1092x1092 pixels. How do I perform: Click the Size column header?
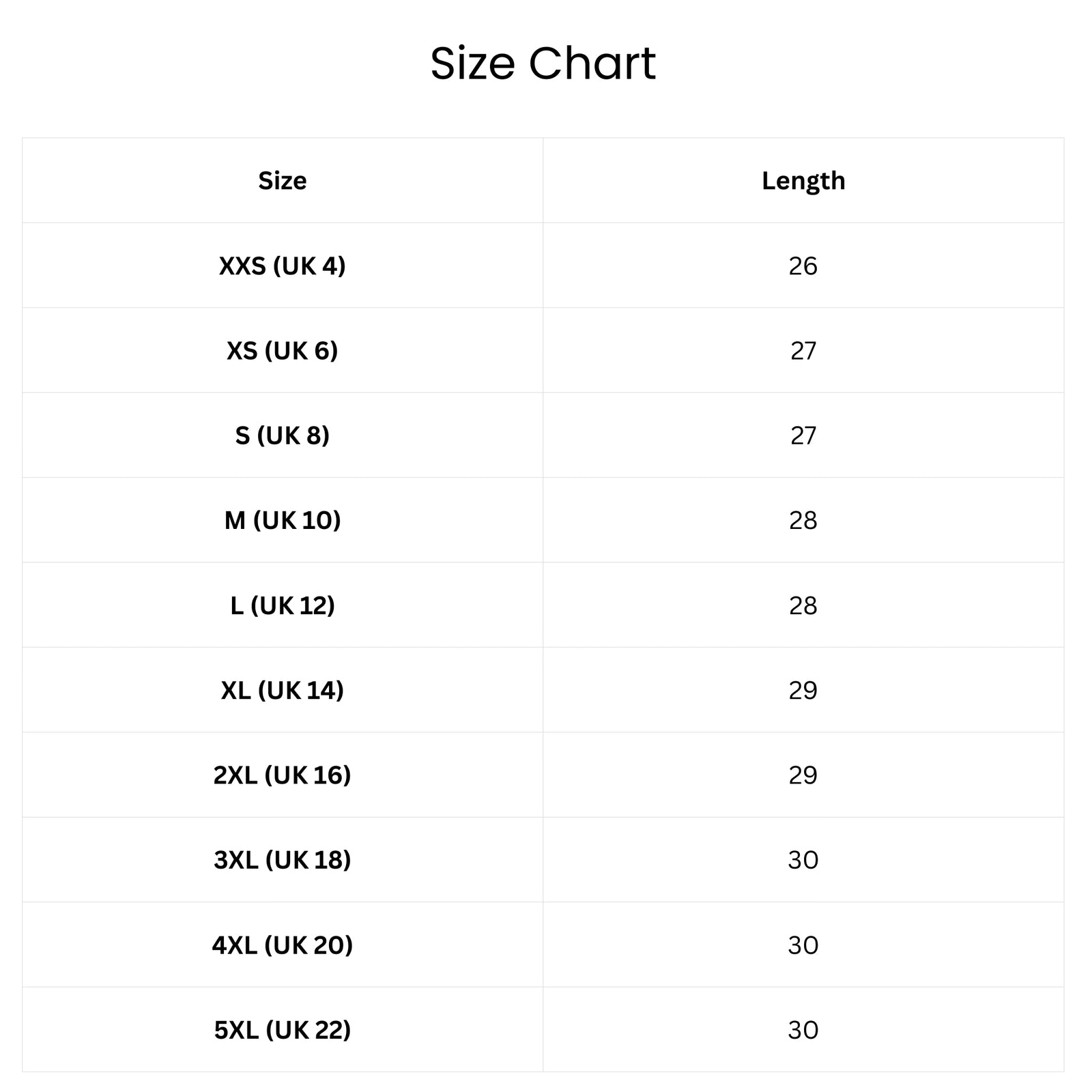point(282,181)
